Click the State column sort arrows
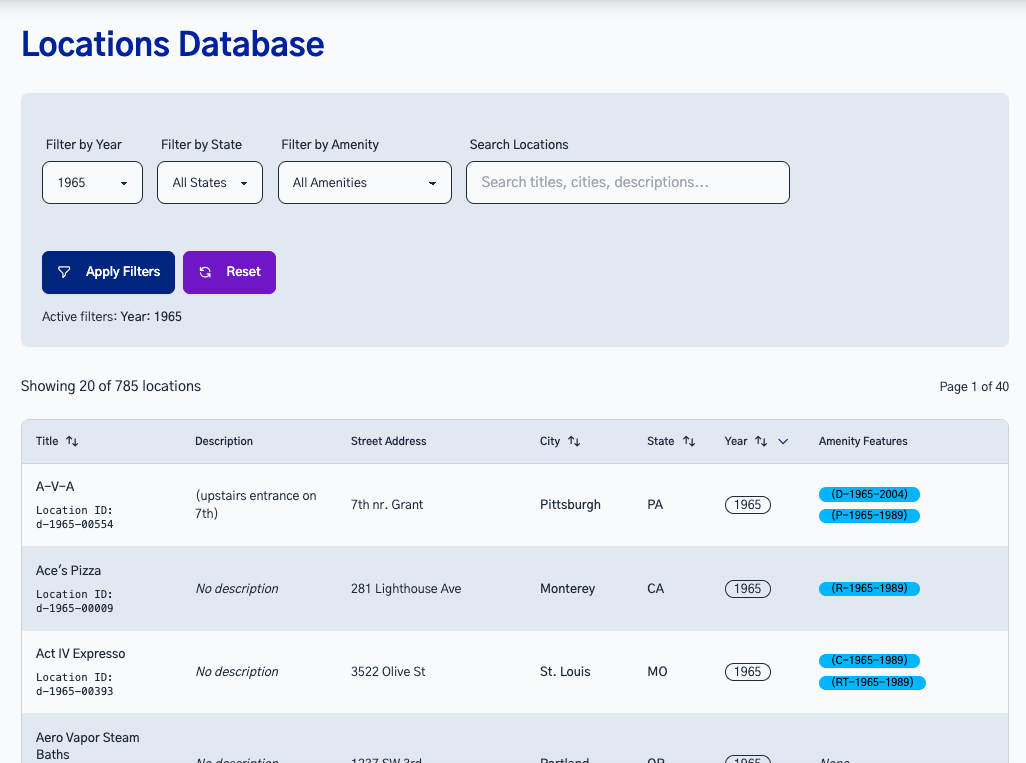 pyautogui.click(x=689, y=441)
